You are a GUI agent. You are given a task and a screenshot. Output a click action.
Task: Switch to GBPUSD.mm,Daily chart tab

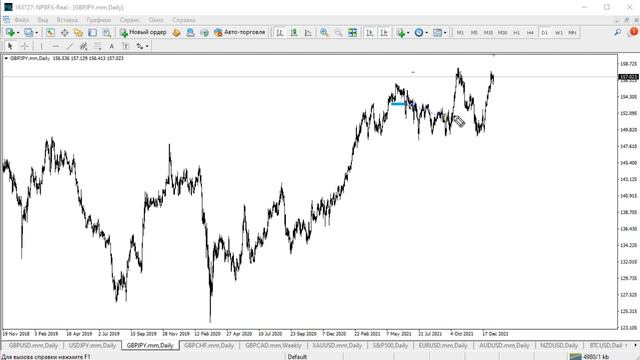(x=33, y=345)
